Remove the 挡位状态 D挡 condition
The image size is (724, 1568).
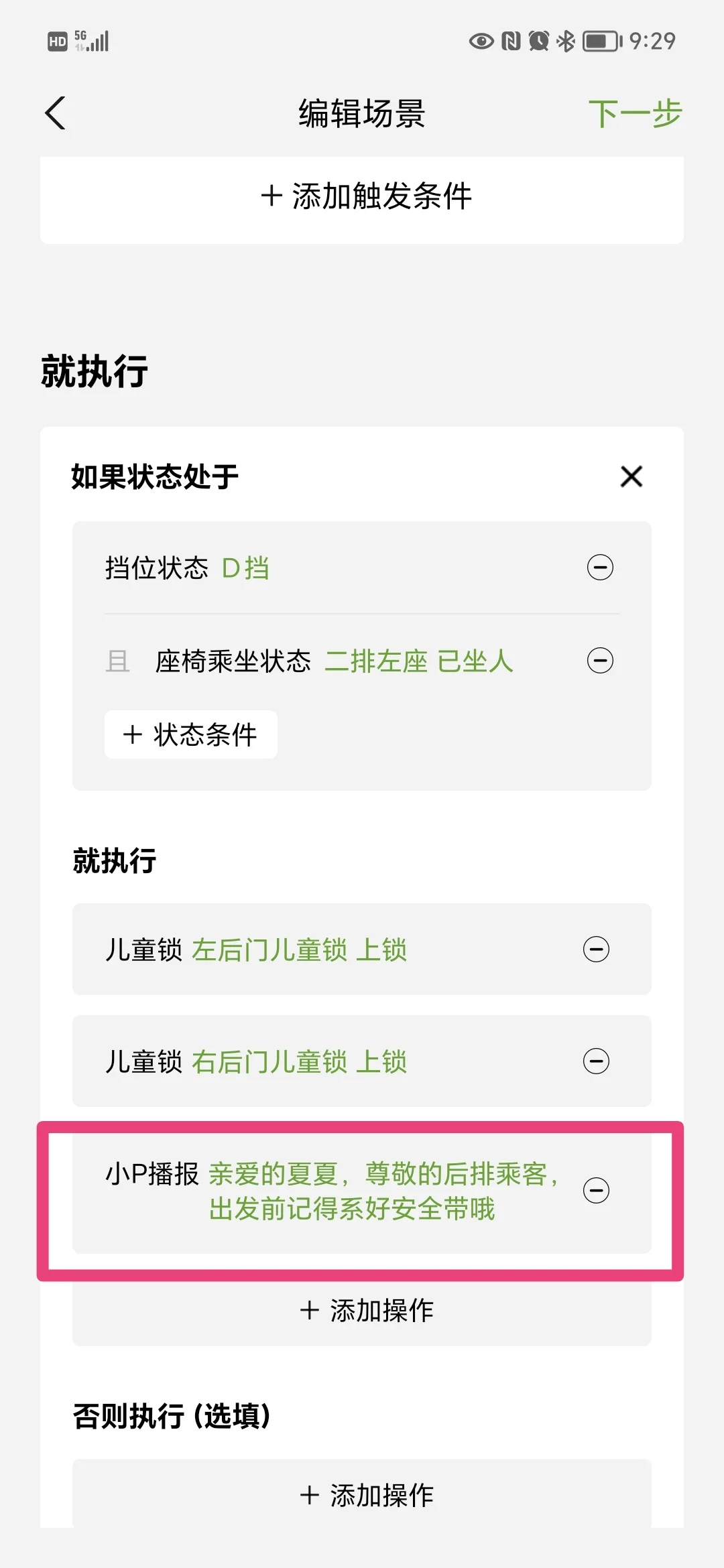pyautogui.click(x=600, y=568)
